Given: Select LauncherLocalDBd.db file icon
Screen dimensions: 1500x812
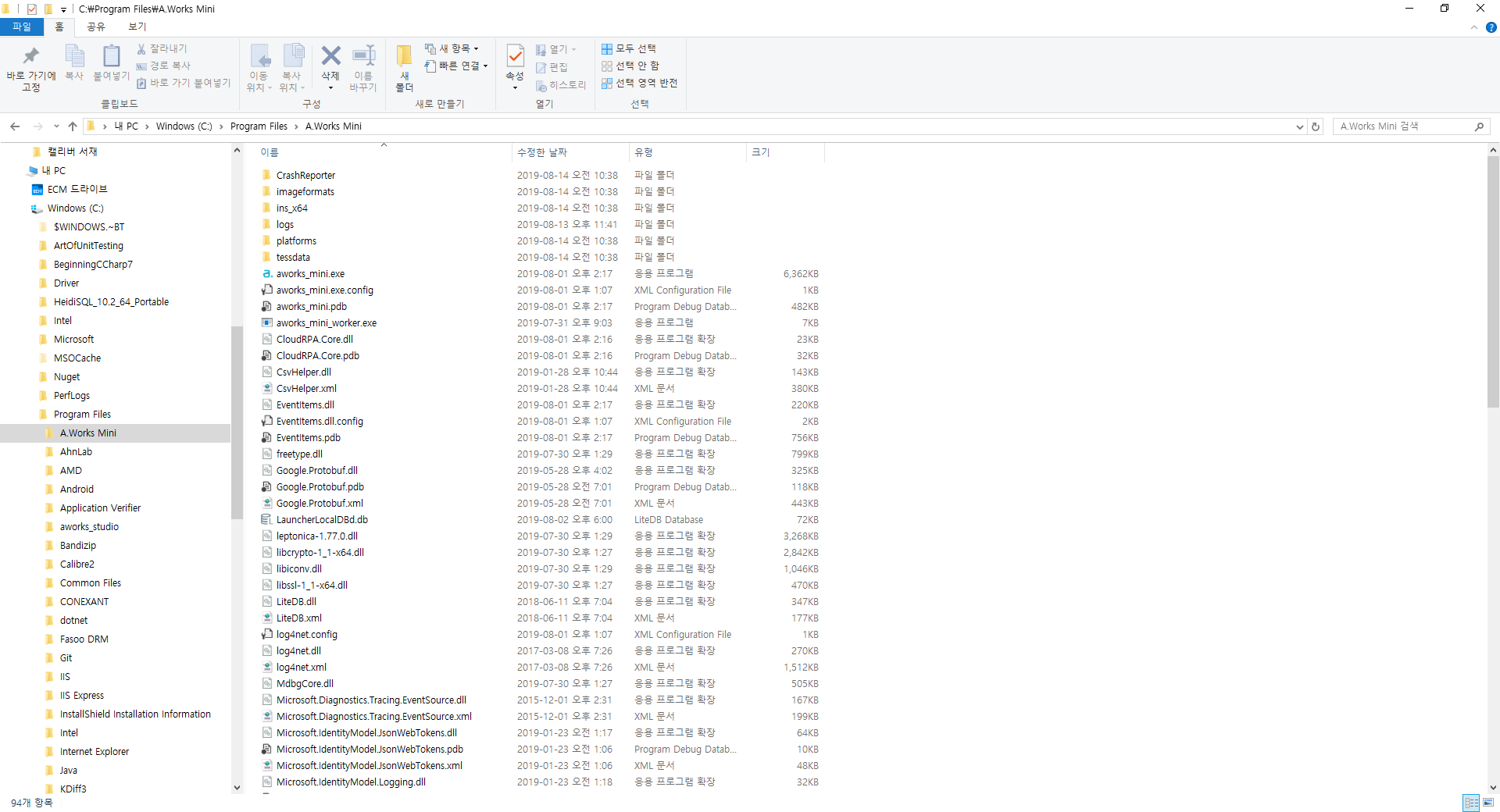Looking at the screenshot, I should pyautogui.click(x=266, y=519).
